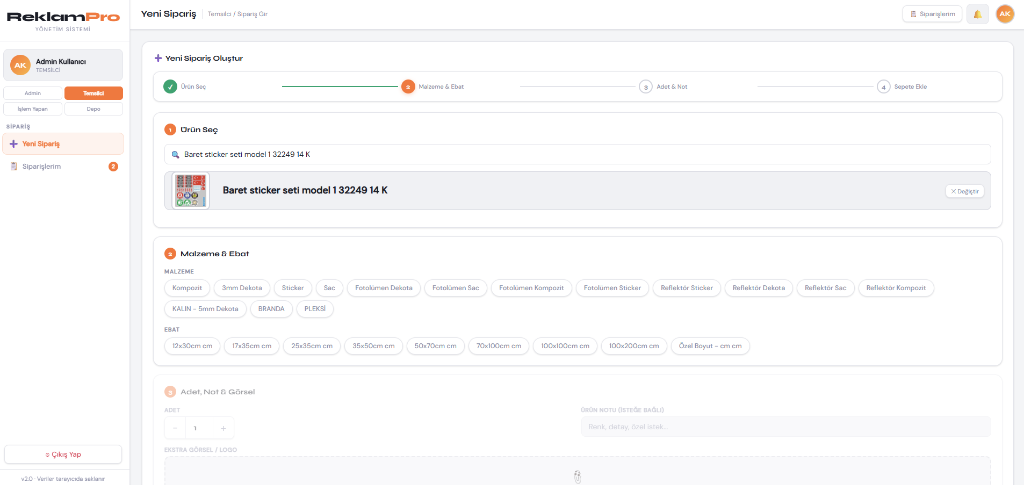Select the Admin role
This screenshot has height=485, width=1024.
point(33,93)
